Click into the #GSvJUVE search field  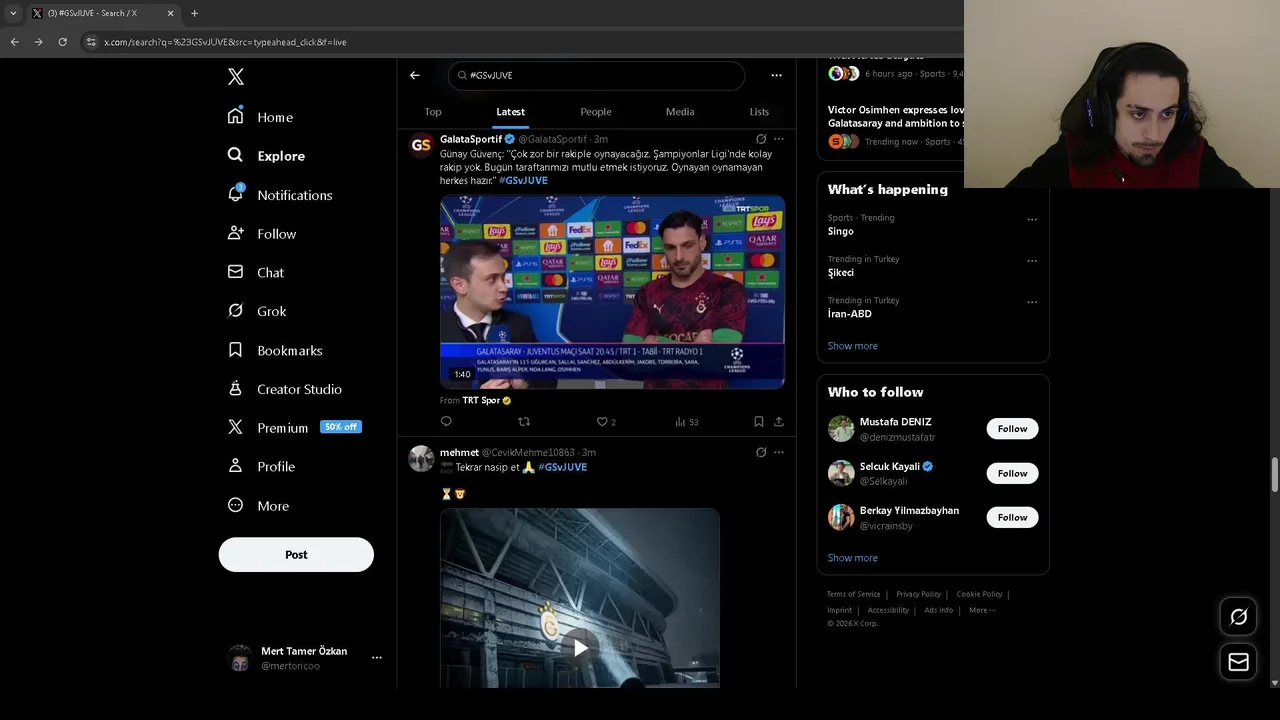(596, 75)
